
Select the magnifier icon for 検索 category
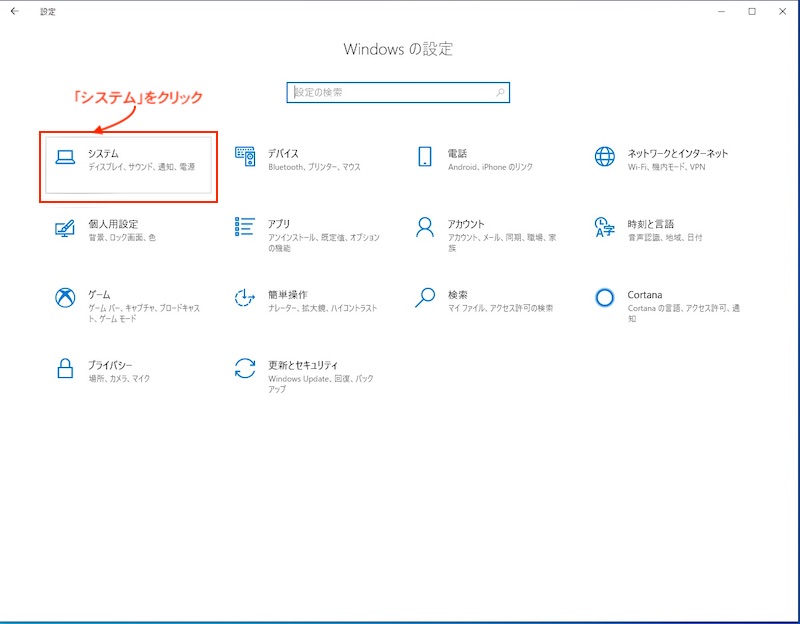[424, 297]
